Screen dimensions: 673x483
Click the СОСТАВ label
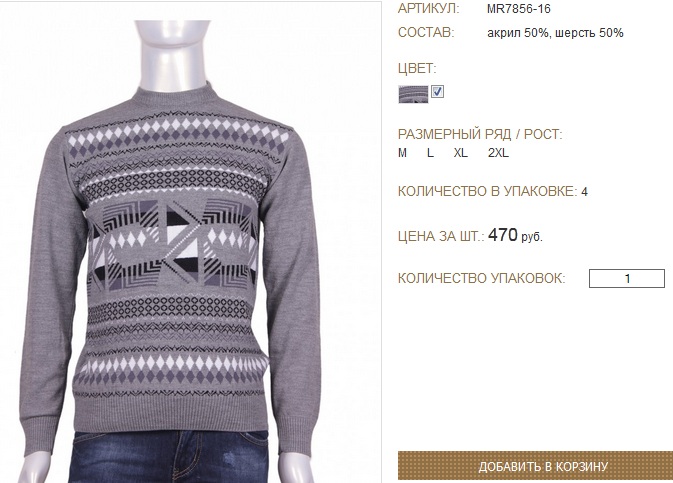pyautogui.click(x=426, y=33)
